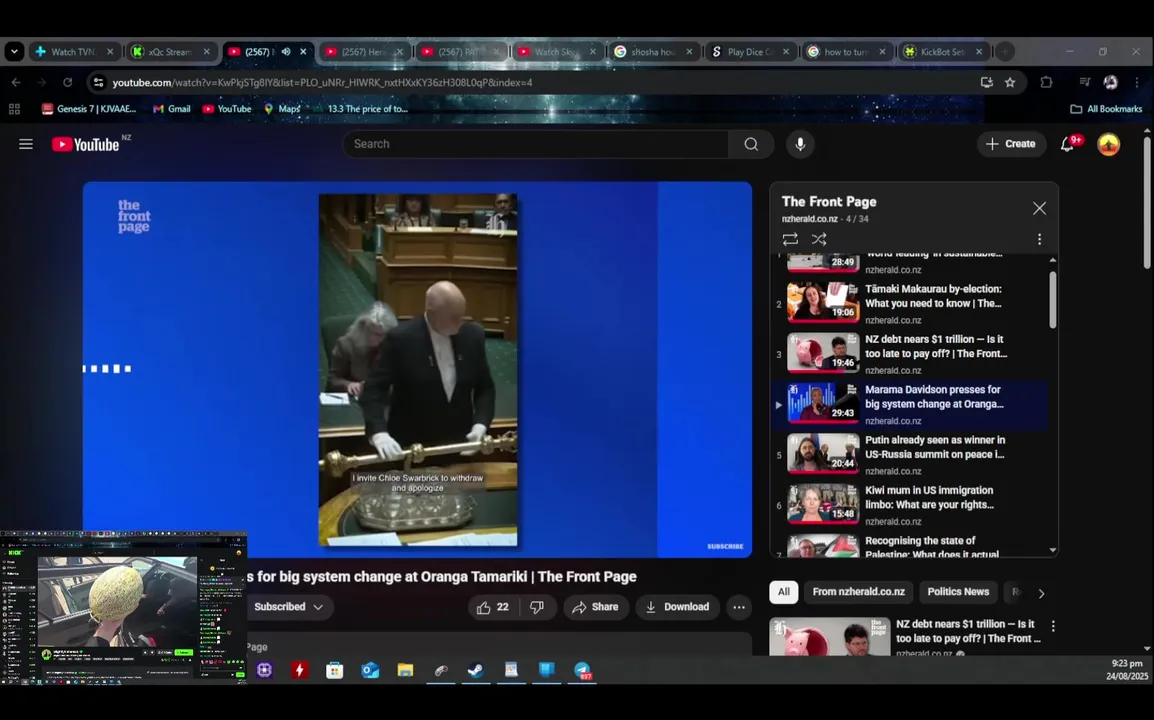The image size is (1154, 720).
Task: Switch to the shosha Google search tab
Action: point(654,52)
